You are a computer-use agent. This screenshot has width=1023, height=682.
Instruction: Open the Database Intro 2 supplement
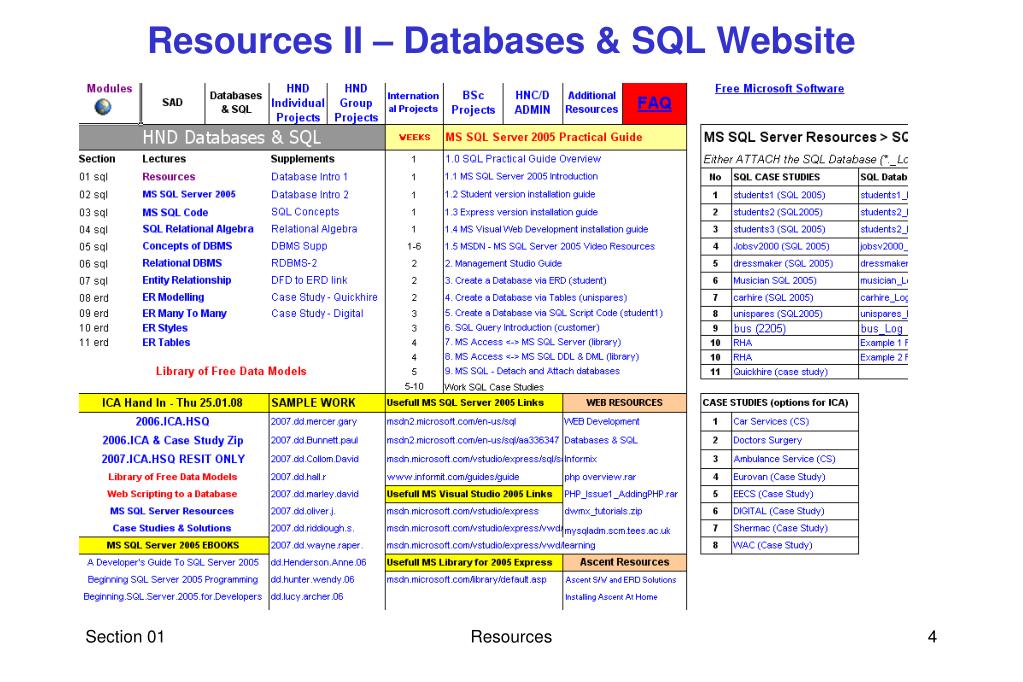click(x=310, y=194)
